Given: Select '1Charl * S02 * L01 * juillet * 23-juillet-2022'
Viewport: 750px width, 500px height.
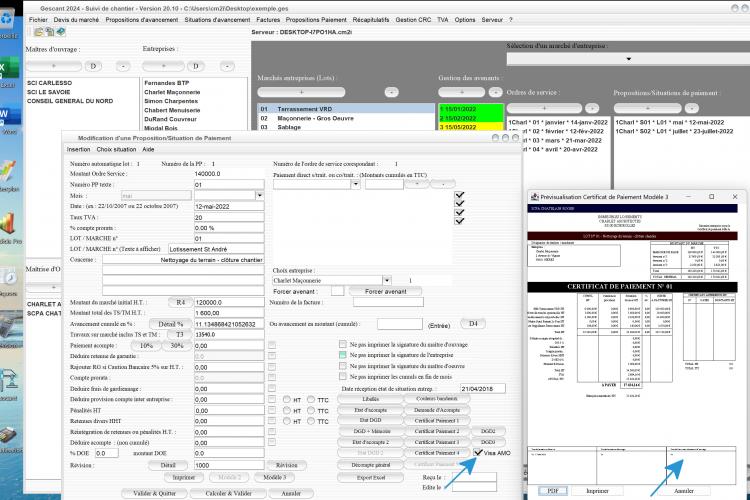Looking at the screenshot, I should click(674, 131).
